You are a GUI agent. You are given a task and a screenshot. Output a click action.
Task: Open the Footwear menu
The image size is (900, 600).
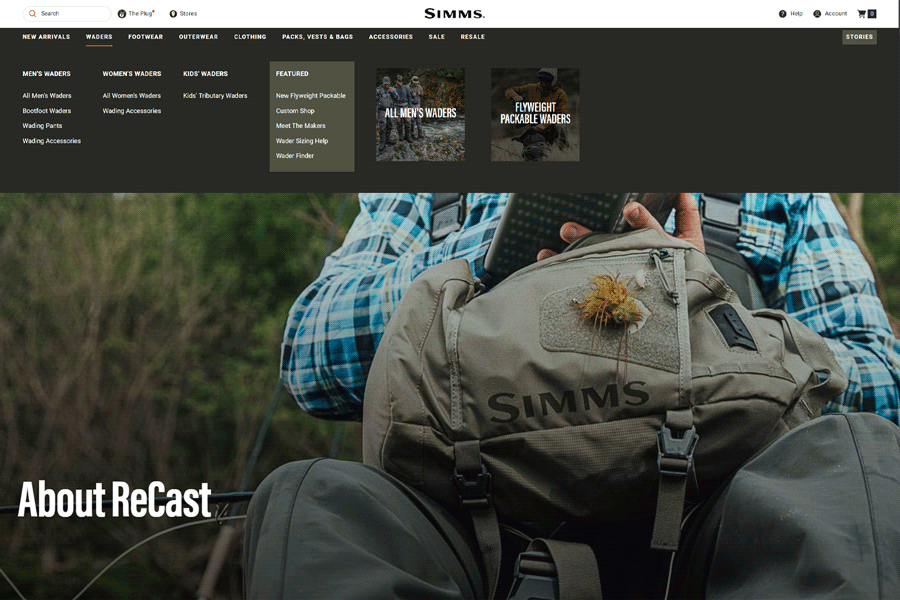(145, 37)
